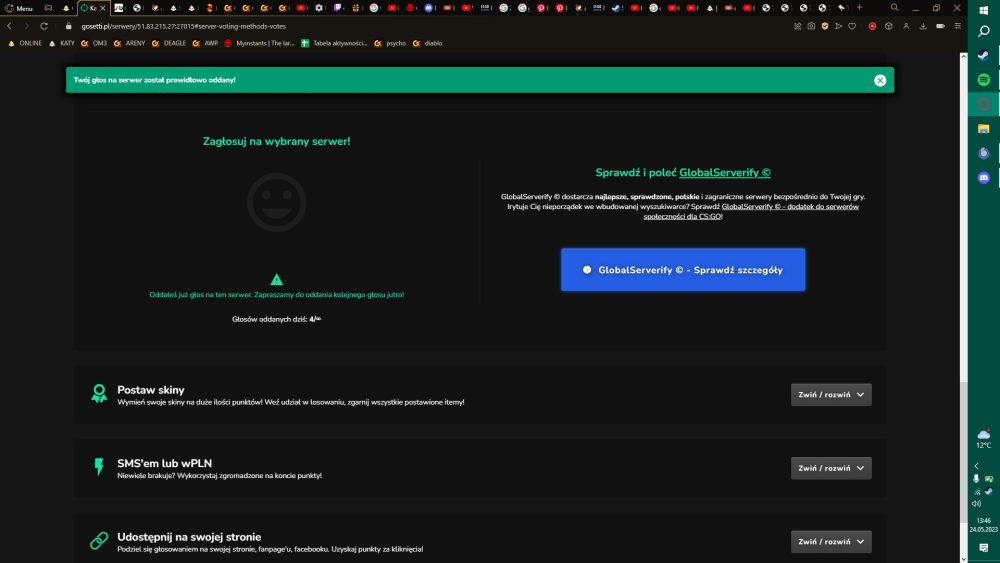
Task: Click the Opera browser taskbar icon
Action: (984, 104)
